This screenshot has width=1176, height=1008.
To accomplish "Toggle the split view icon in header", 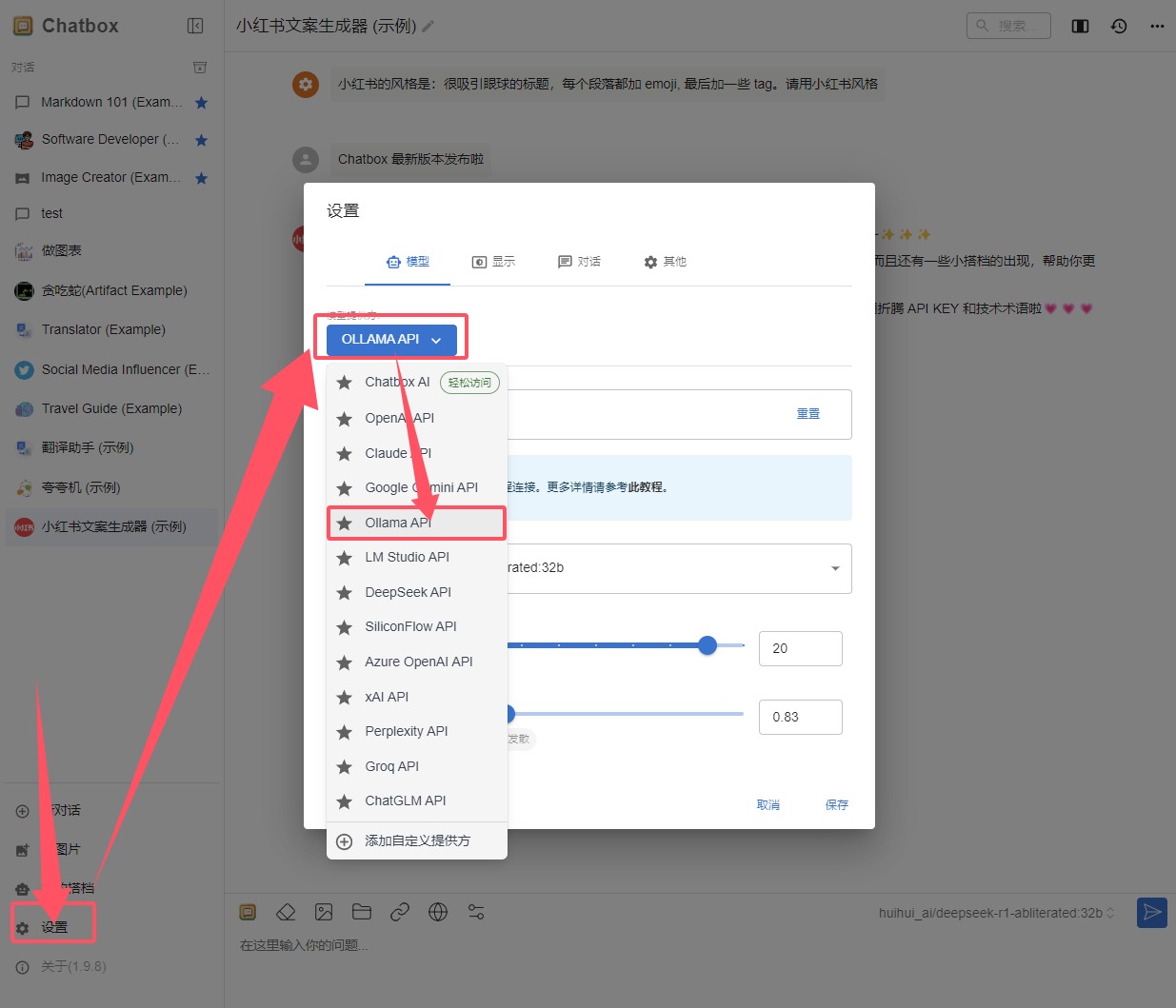I will pos(1080,26).
